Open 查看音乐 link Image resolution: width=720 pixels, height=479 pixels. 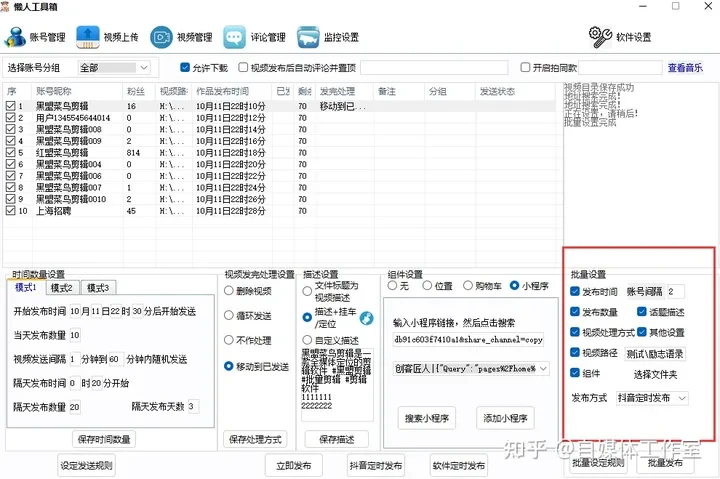coord(685,68)
